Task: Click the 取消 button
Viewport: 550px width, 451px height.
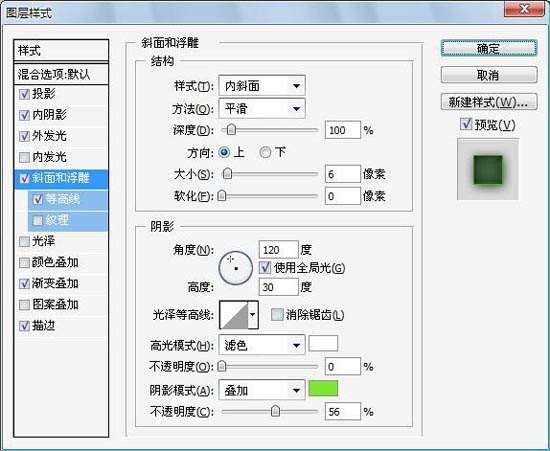Action: 489,75
